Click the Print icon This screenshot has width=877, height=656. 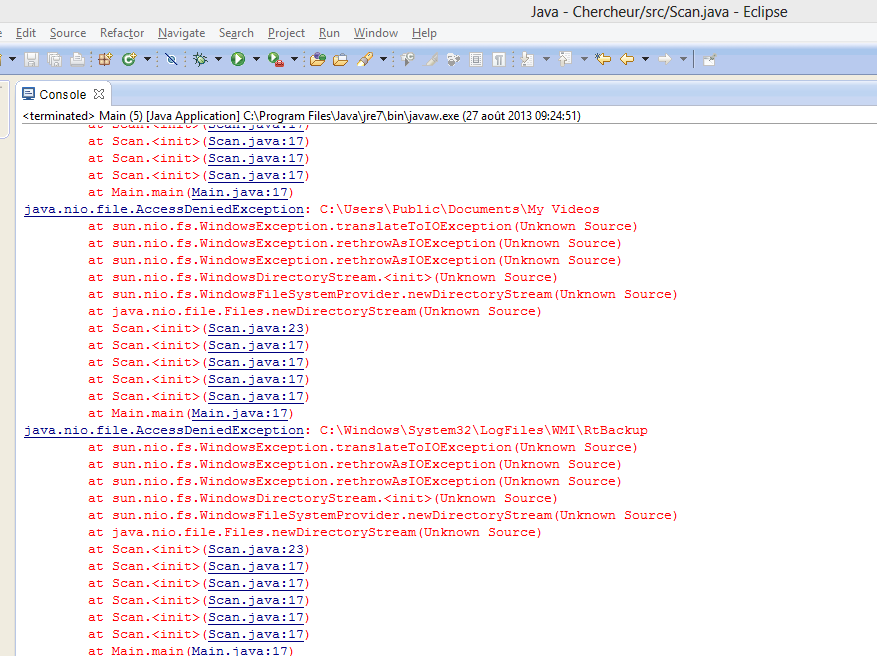[x=75, y=59]
